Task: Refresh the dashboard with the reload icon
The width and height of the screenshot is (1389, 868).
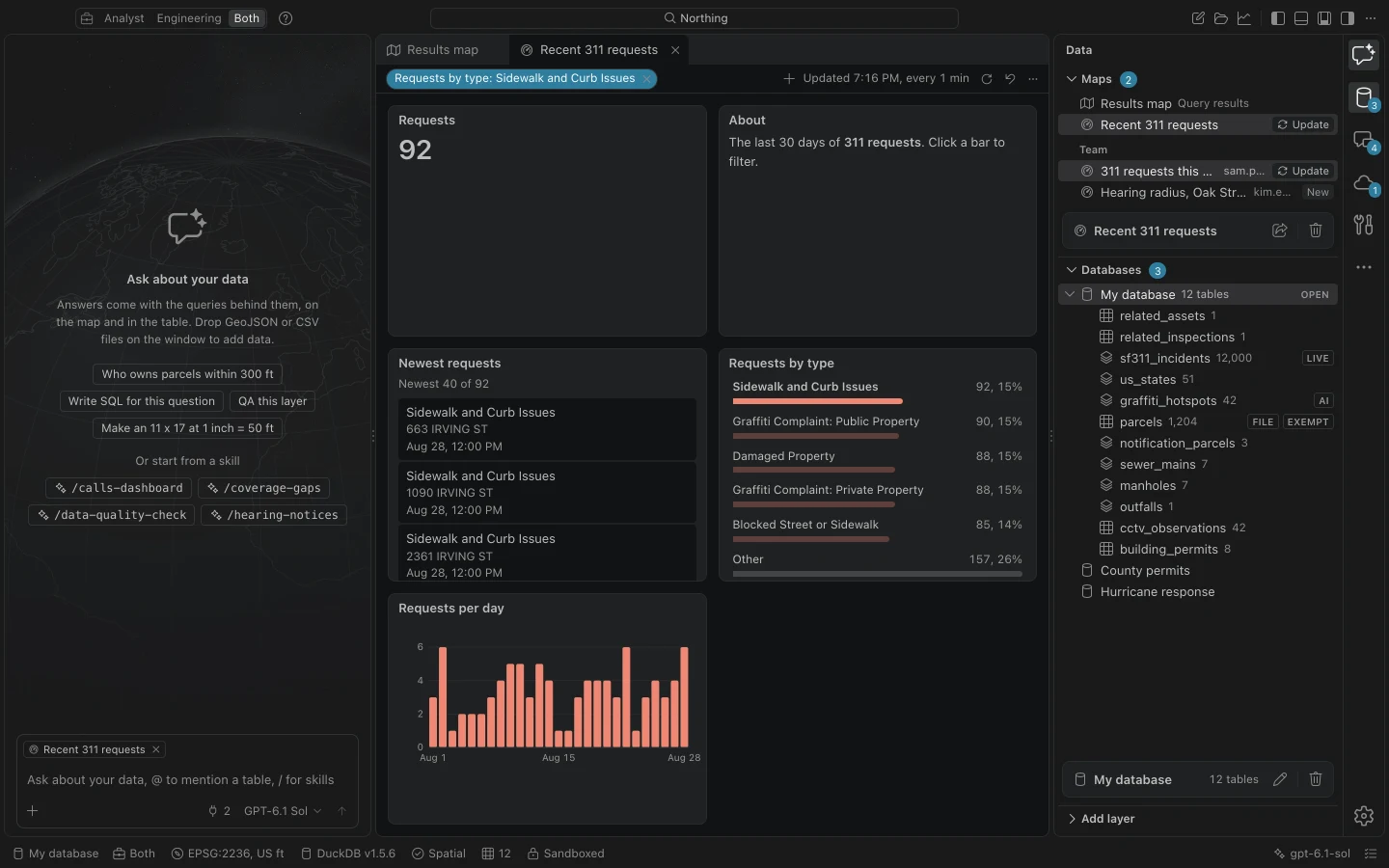Action: click(x=987, y=79)
